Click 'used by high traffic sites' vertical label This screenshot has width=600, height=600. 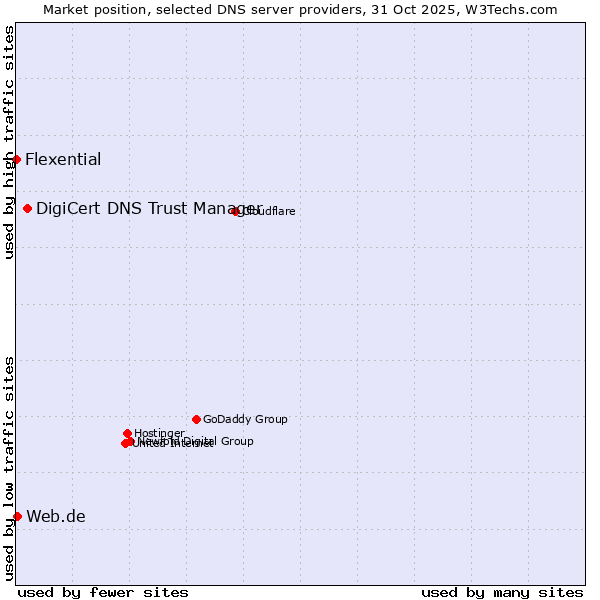pyautogui.click(x=9, y=142)
